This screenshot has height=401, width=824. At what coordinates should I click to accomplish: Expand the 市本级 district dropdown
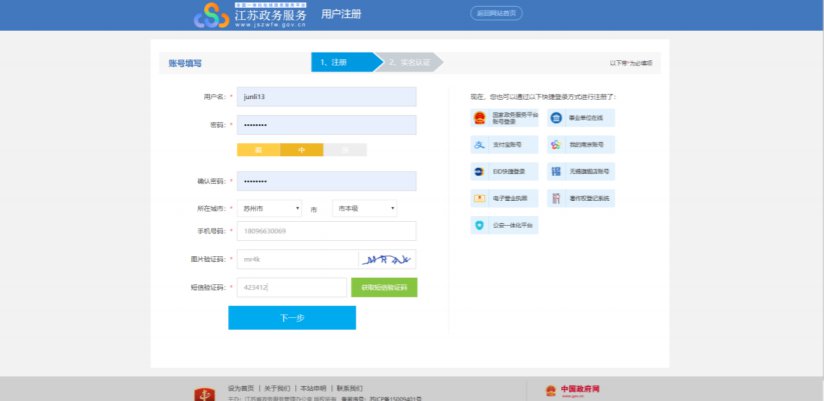tap(364, 208)
